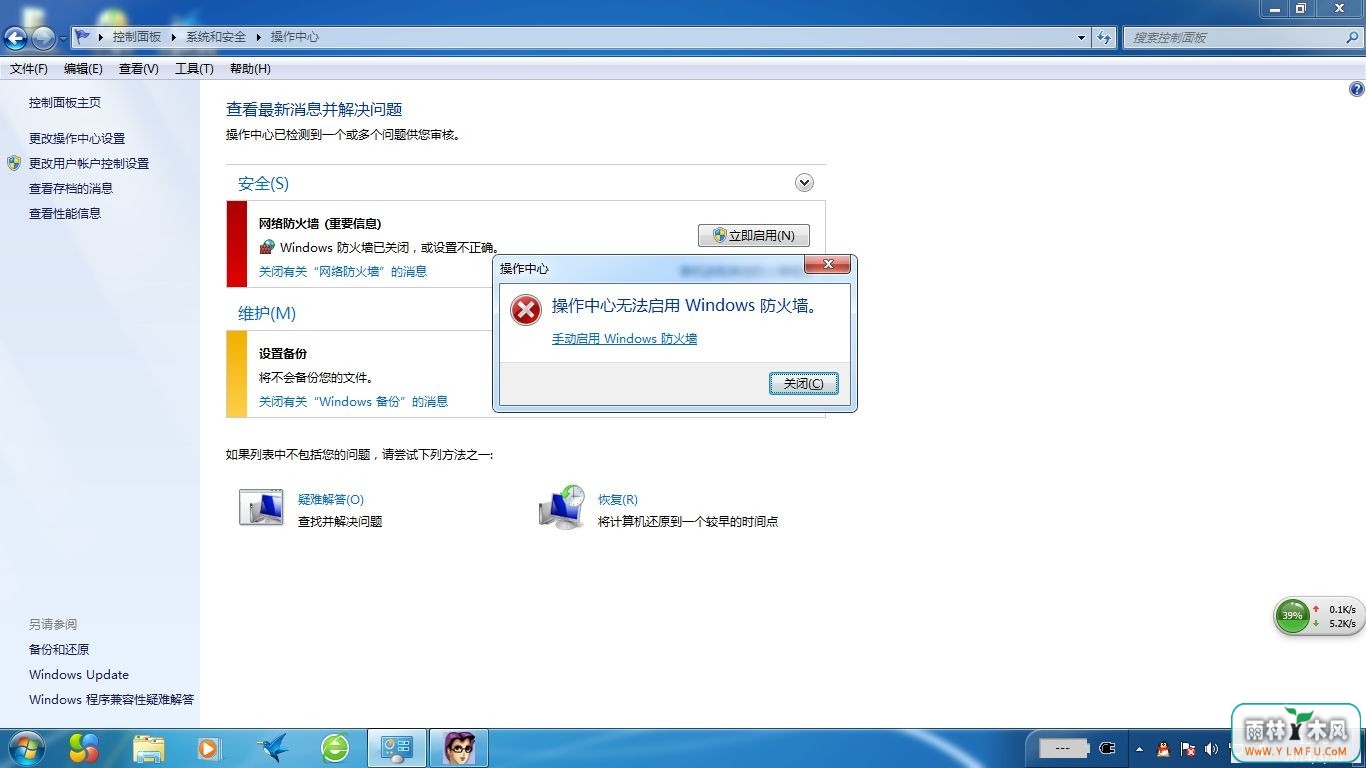Click the forward navigation arrow
This screenshot has width=1366, height=768.
tap(43, 39)
